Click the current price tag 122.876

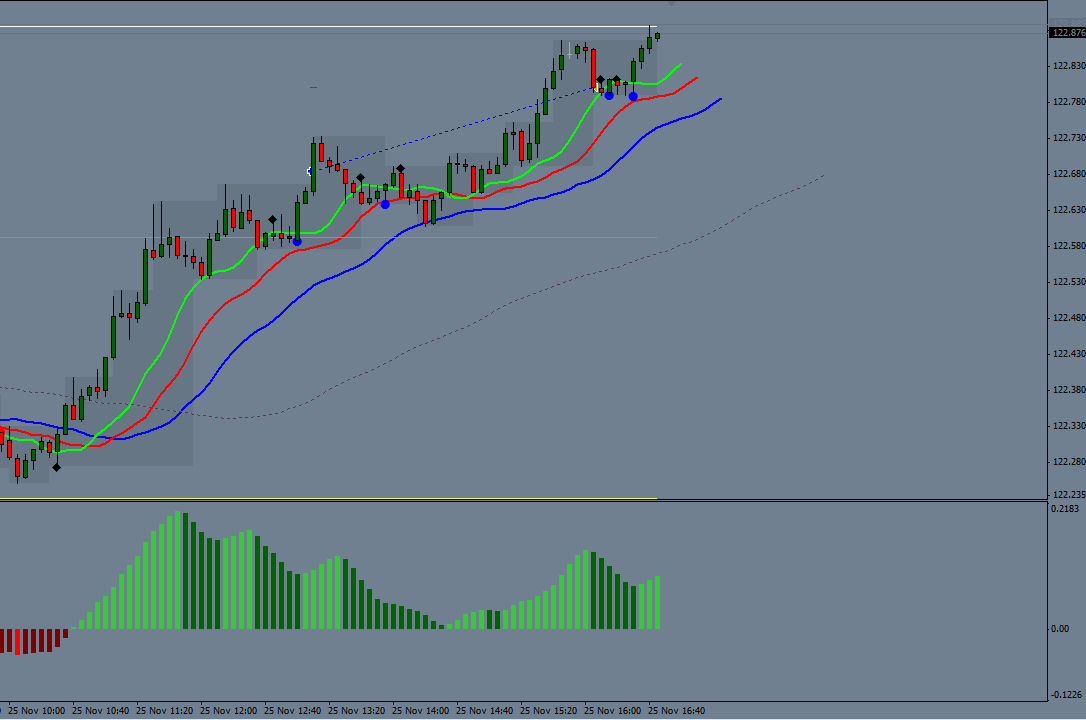(1067, 33)
